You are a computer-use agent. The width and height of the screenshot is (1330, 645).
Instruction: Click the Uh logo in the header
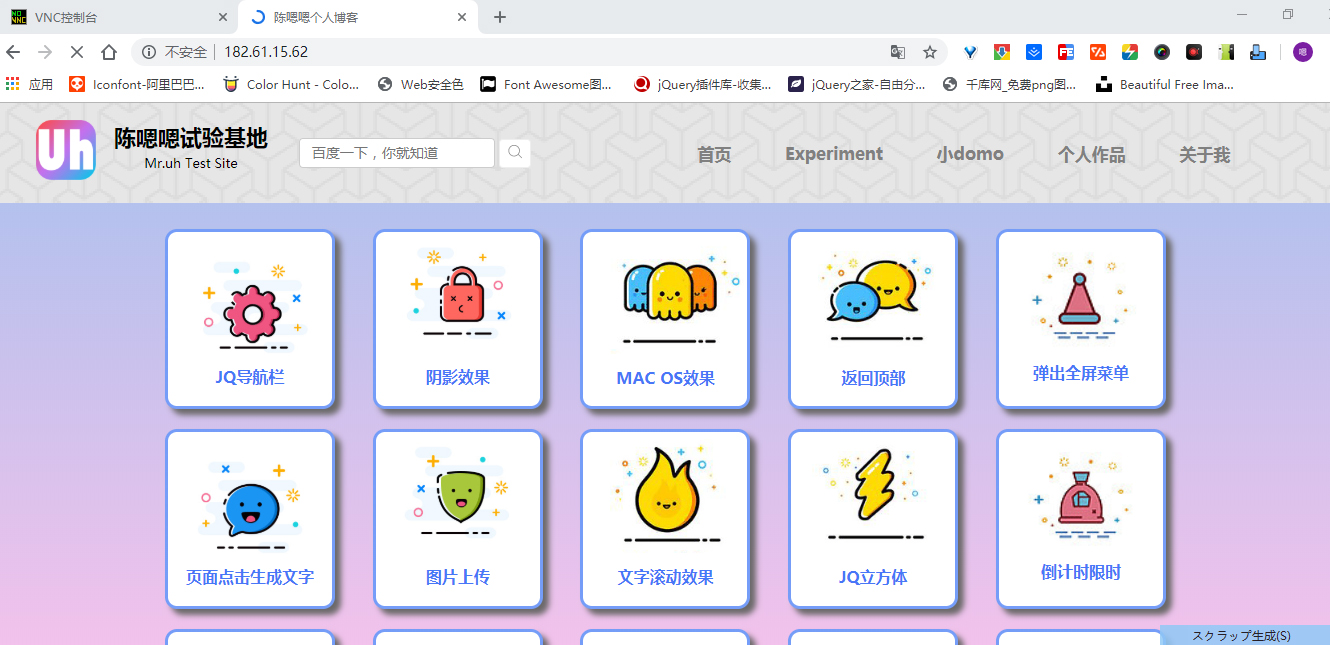click(65, 151)
